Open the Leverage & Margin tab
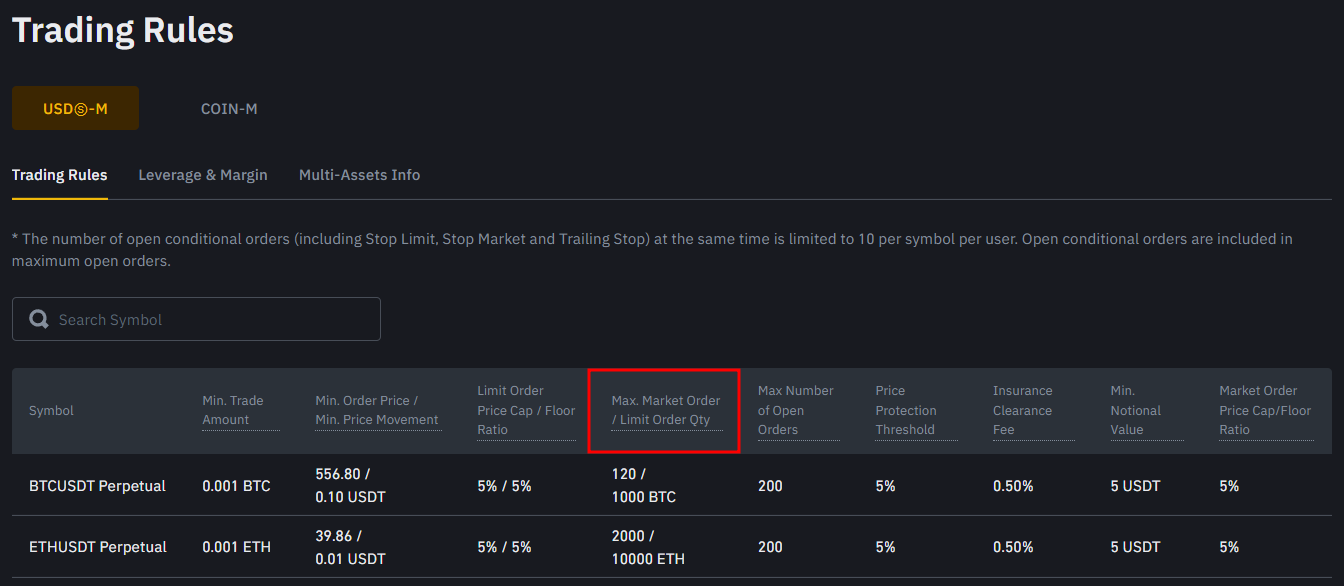Viewport: 1344px width, 586px height. pos(203,175)
